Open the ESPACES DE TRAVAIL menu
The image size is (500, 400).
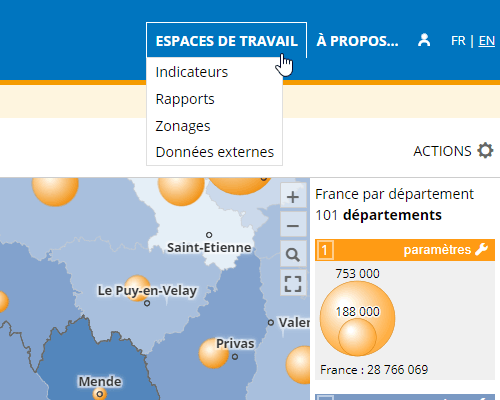[226, 41]
